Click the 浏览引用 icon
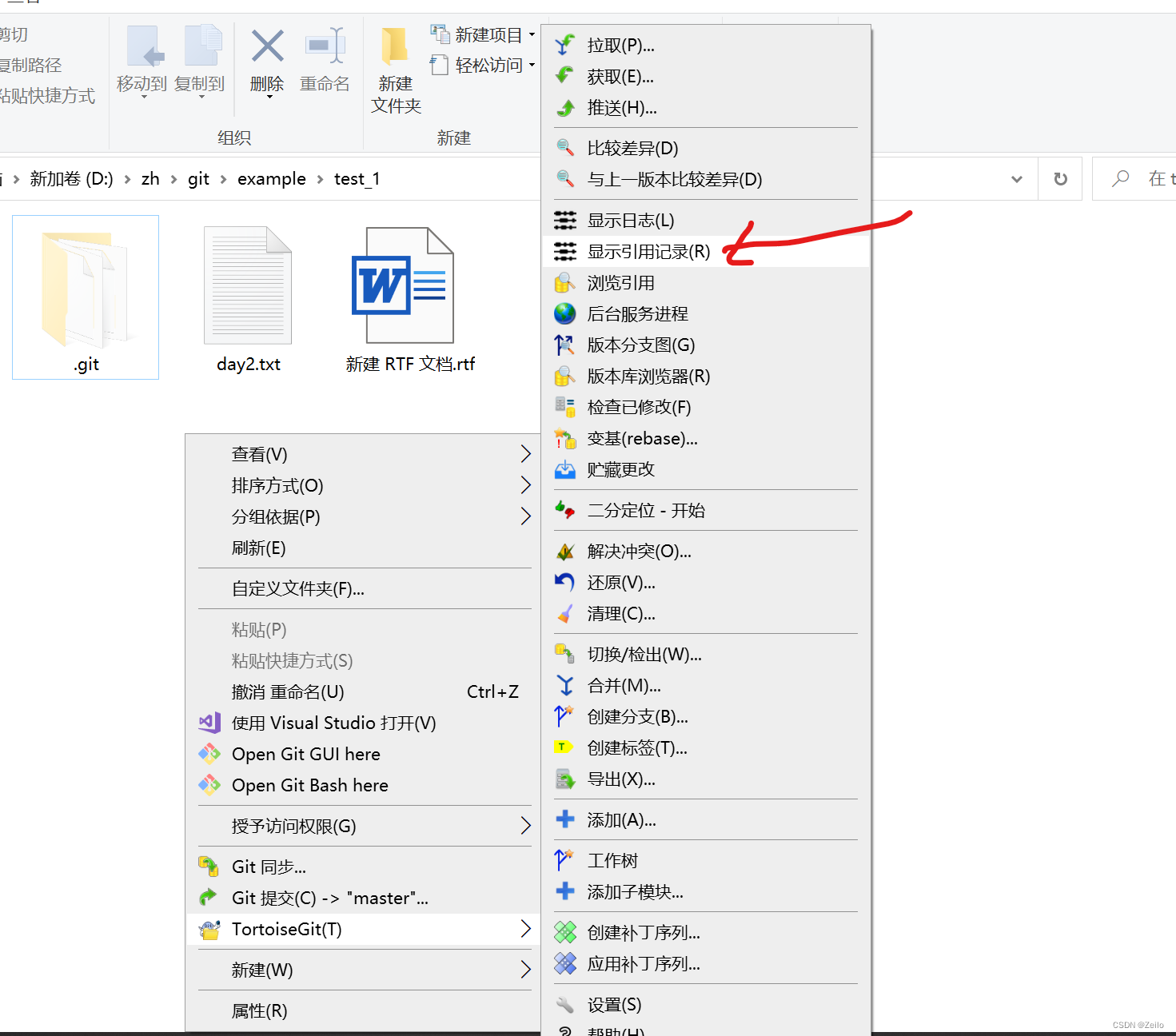The image size is (1176, 1036). click(x=565, y=282)
